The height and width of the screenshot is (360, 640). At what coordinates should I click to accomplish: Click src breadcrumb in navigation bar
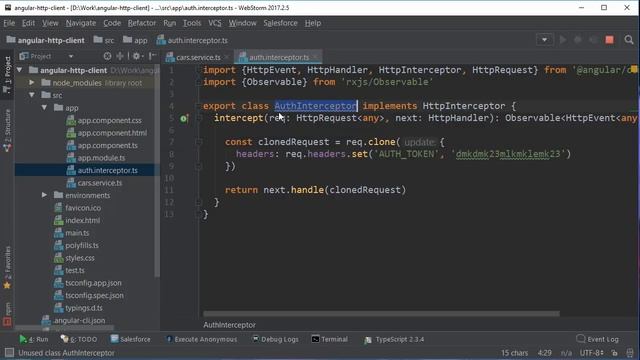click(104, 40)
